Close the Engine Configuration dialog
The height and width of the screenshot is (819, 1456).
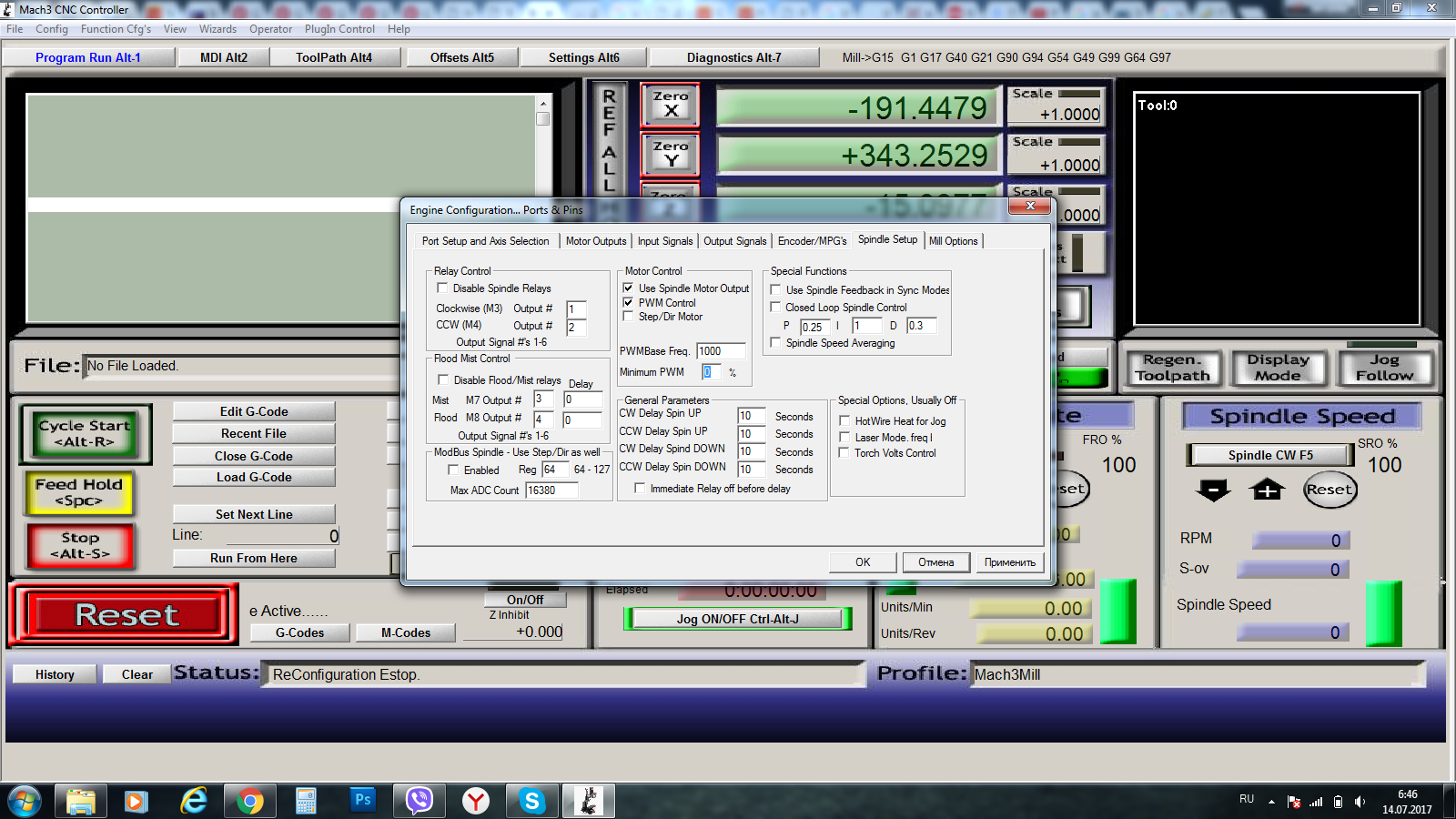click(x=1030, y=207)
